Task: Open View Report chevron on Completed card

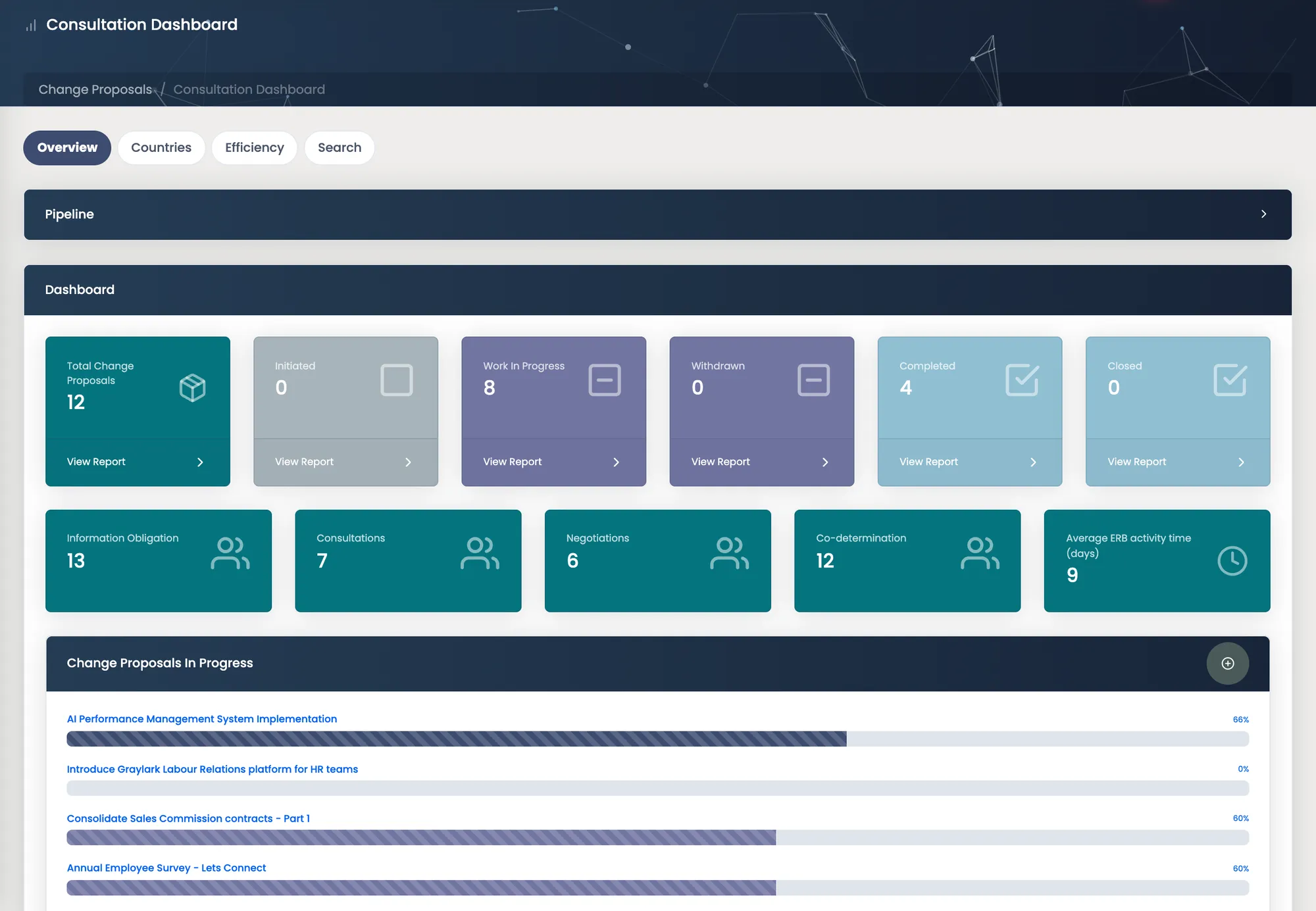Action: tap(1033, 462)
